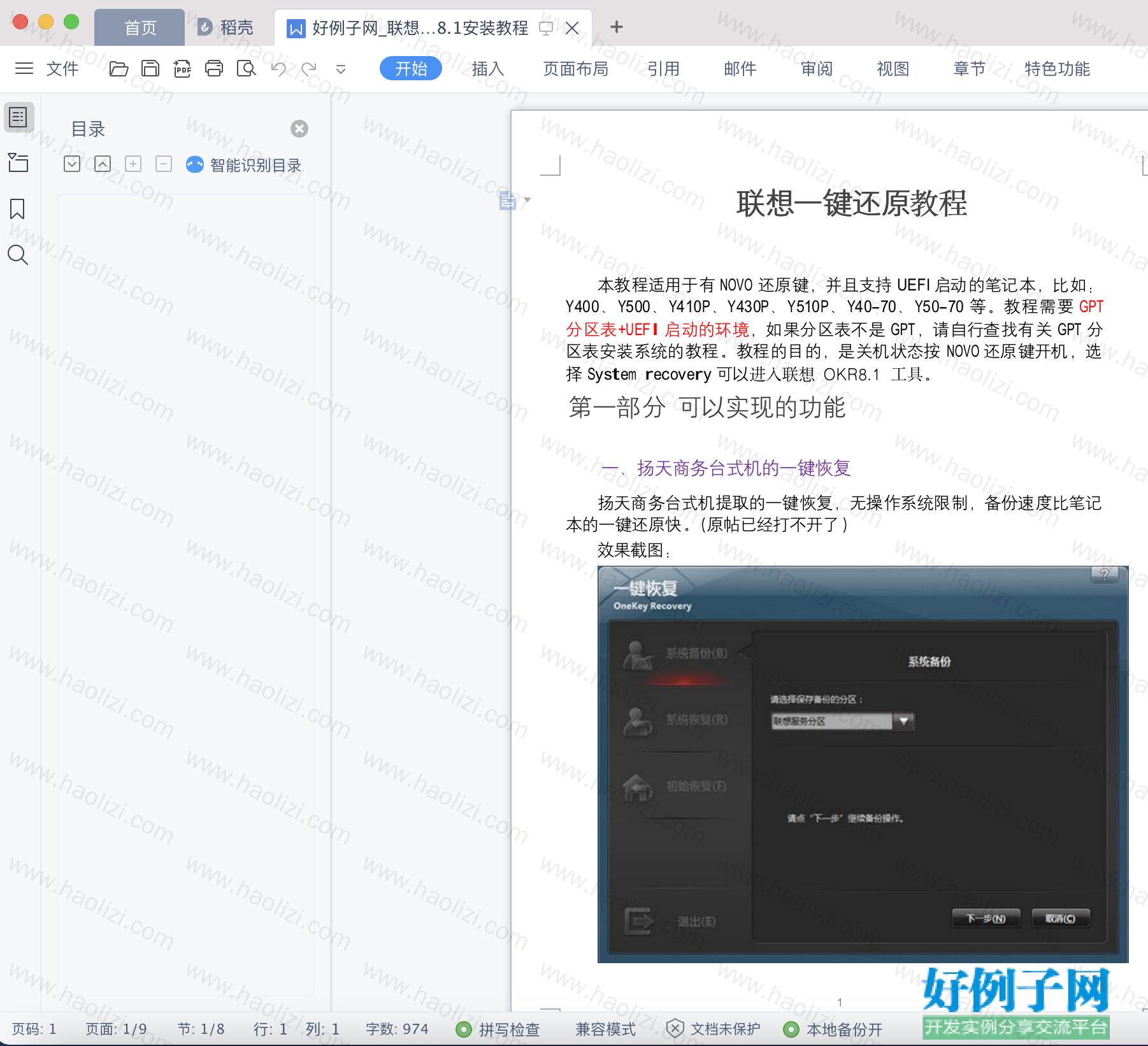Open the 章节 ribbon tab
1148x1046 pixels.
tap(970, 68)
